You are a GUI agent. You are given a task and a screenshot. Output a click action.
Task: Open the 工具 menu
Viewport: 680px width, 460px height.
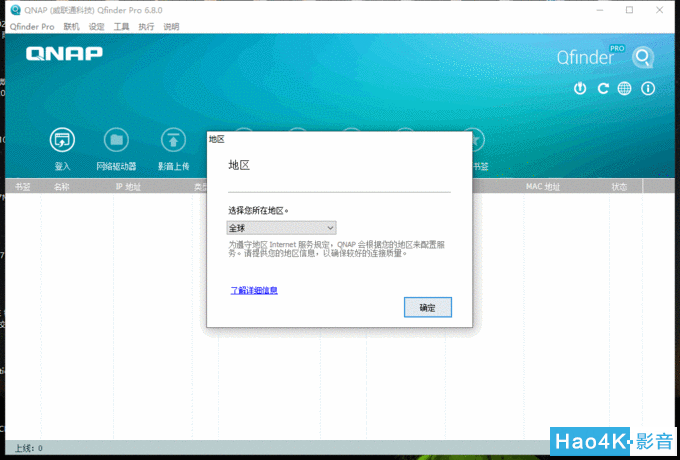121,26
